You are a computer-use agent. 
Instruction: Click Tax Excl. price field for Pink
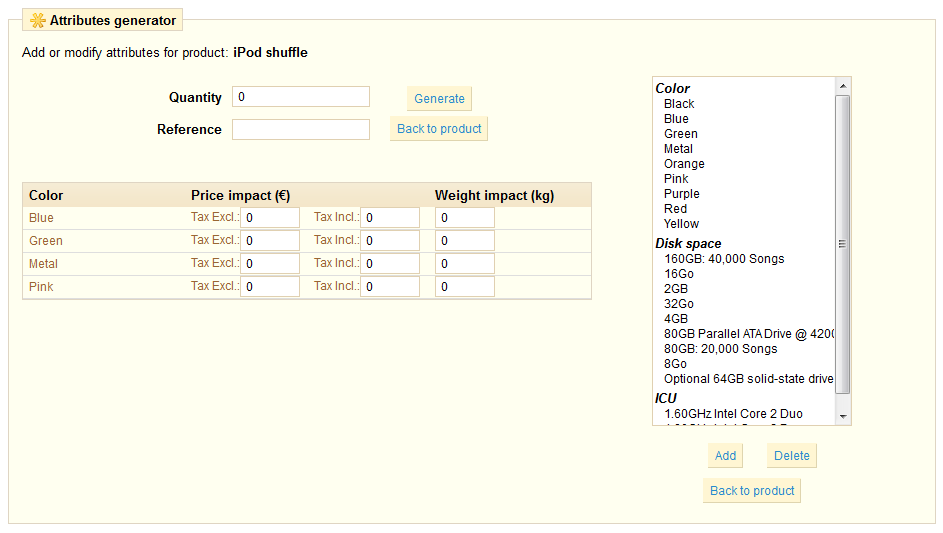tap(270, 286)
